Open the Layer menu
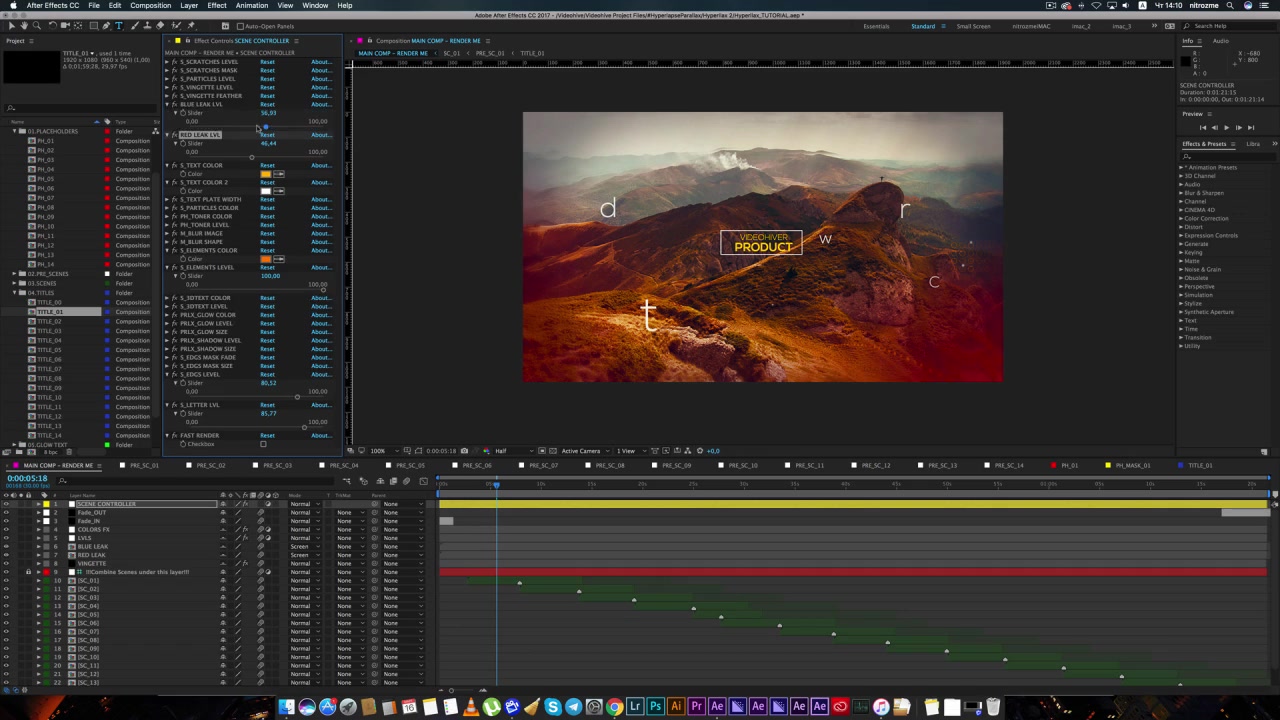Screen dimensions: 1280x720 tap(188, 6)
